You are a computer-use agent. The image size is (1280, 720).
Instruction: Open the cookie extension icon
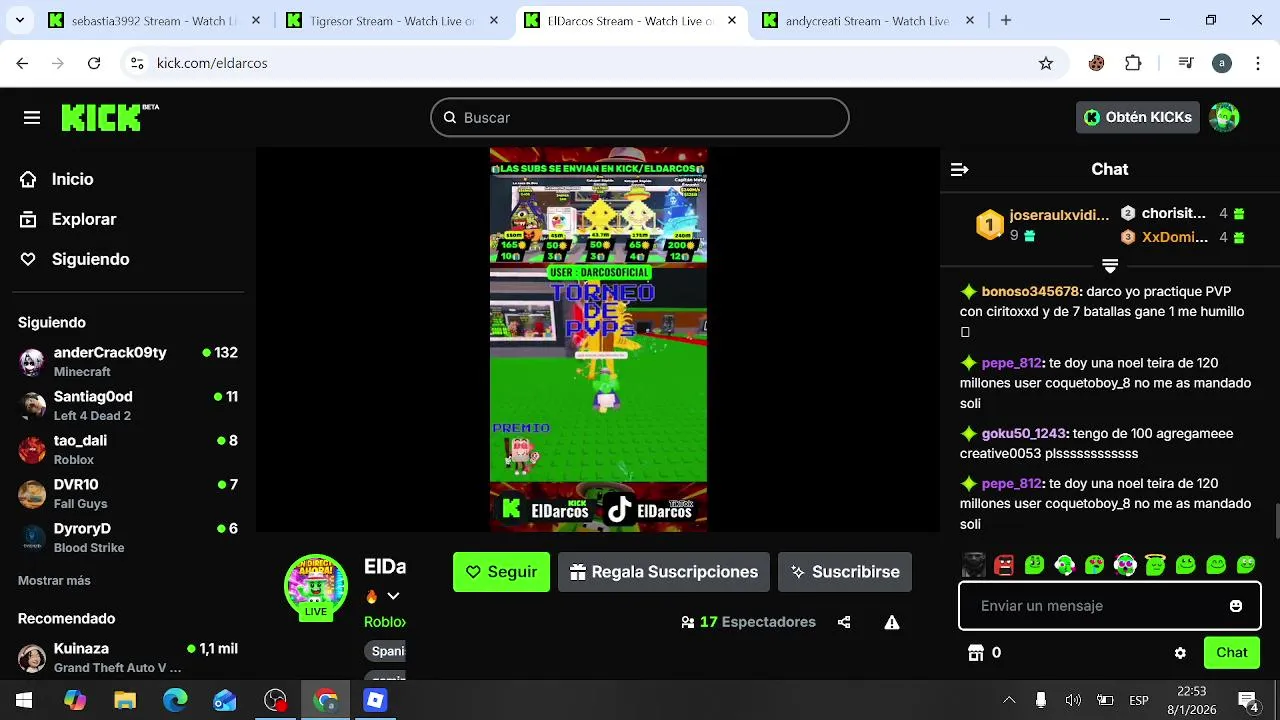coord(1096,63)
